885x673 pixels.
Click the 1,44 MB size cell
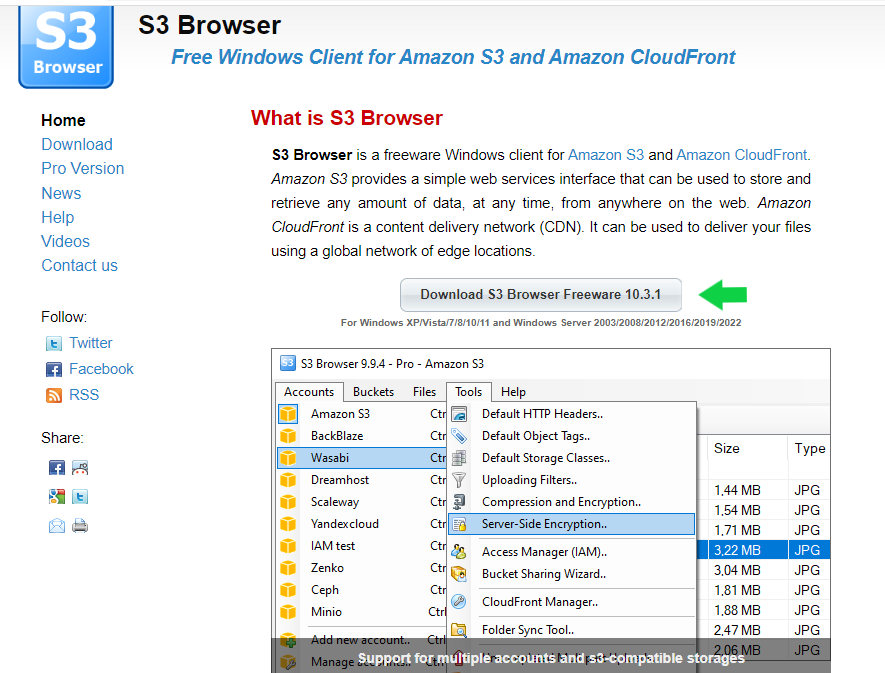tap(737, 490)
